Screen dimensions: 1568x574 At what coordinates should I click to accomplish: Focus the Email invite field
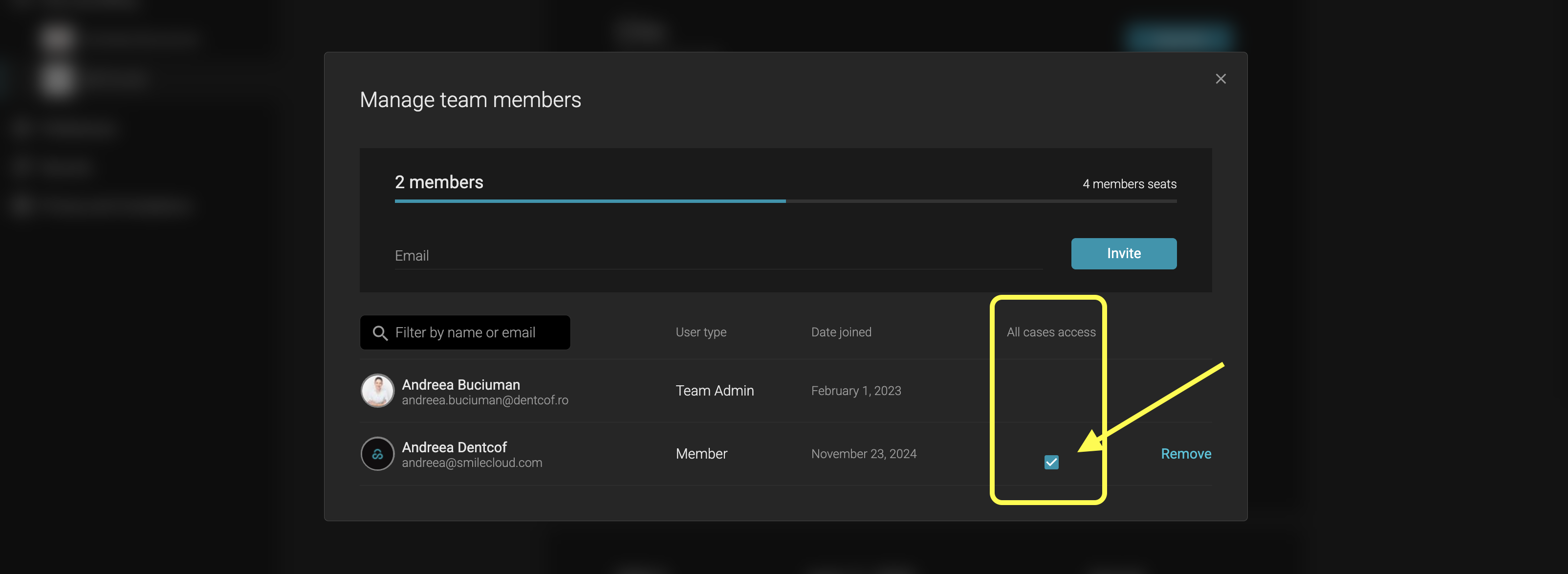[x=719, y=256]
